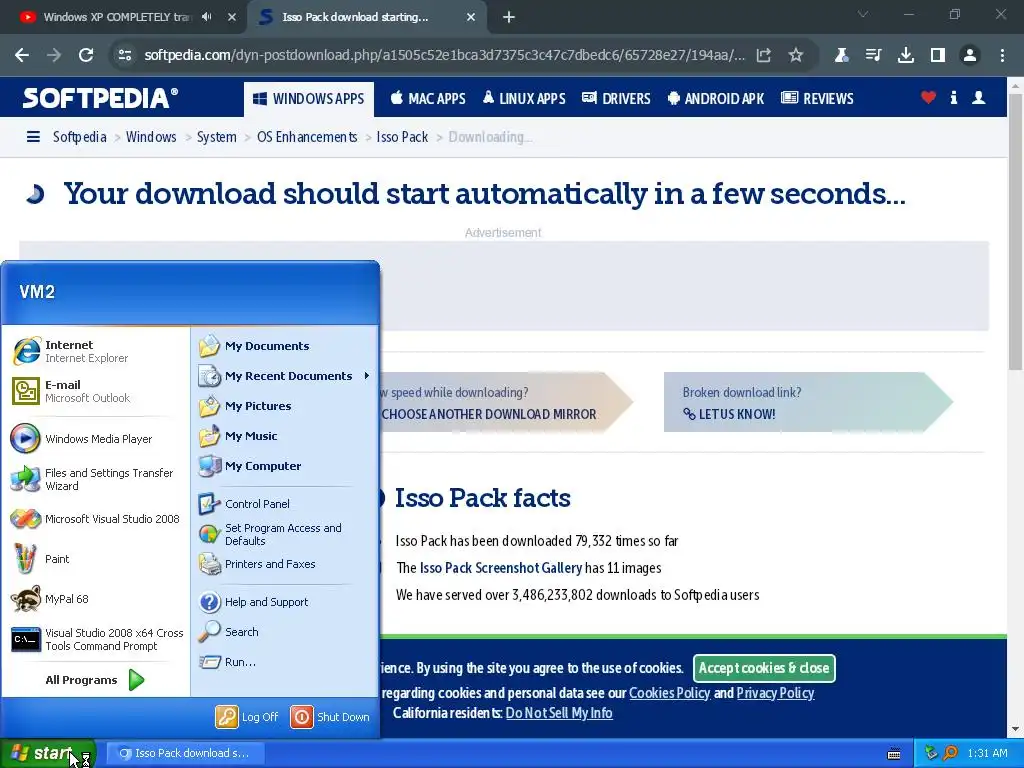
Task: Select REVIEWS navigation item
Action: (x=817, y=99)
